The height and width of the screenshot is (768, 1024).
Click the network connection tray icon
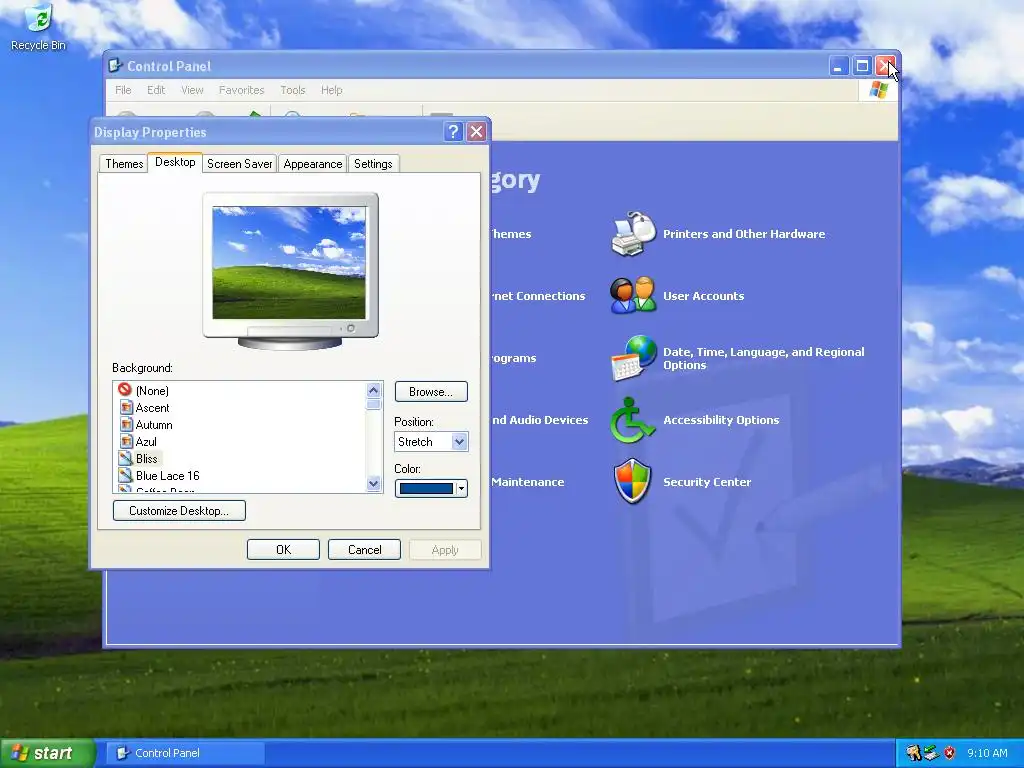[x=931, y=753]
